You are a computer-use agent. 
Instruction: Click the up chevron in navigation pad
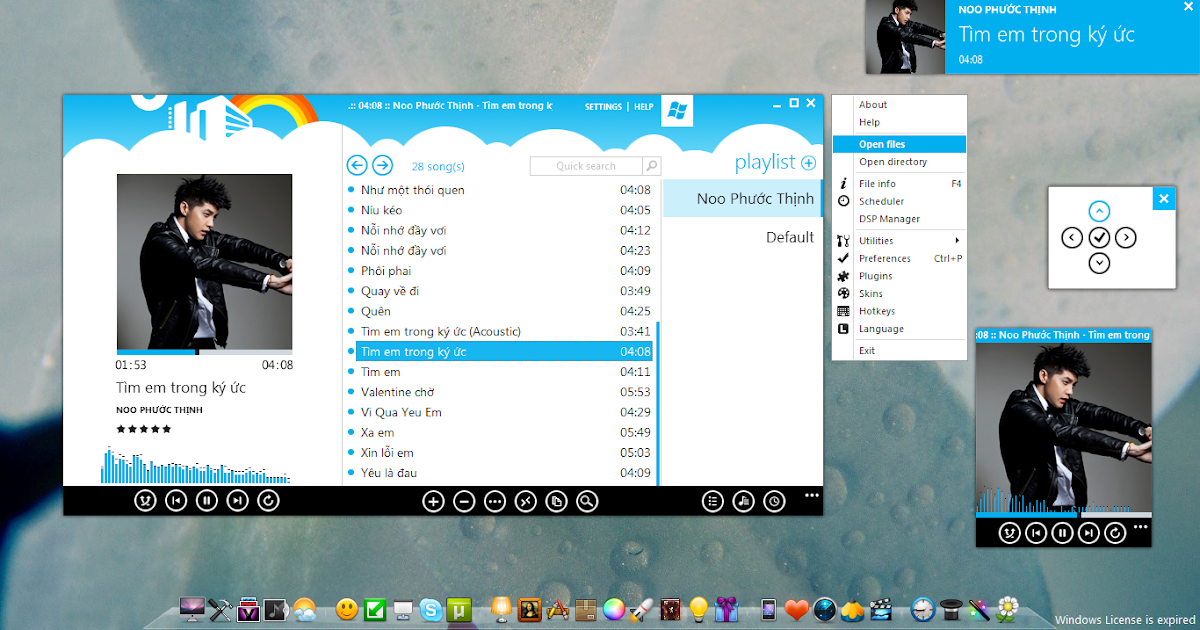1099,211
